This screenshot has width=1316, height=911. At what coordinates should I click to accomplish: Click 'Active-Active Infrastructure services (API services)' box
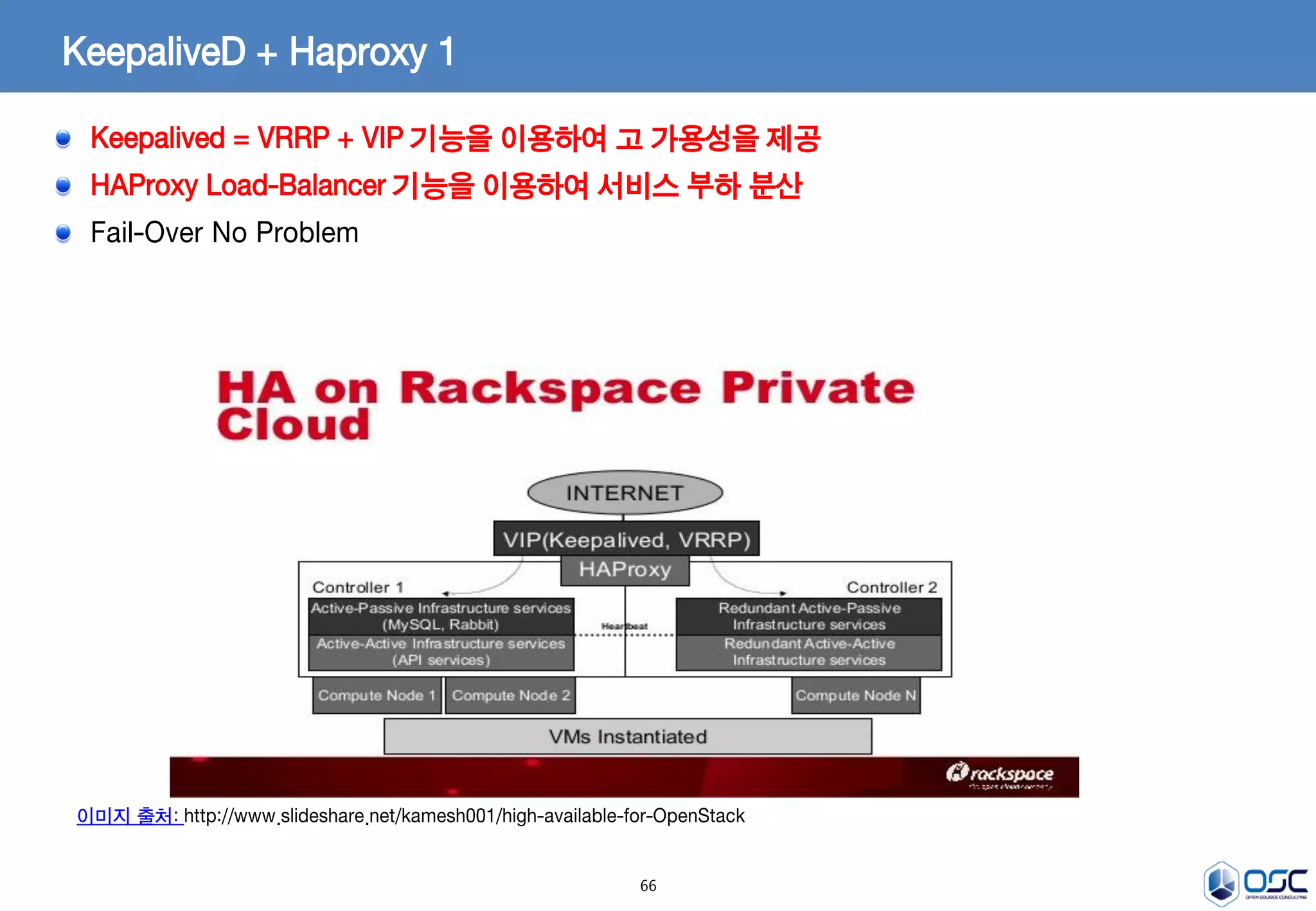click(441, 652)
